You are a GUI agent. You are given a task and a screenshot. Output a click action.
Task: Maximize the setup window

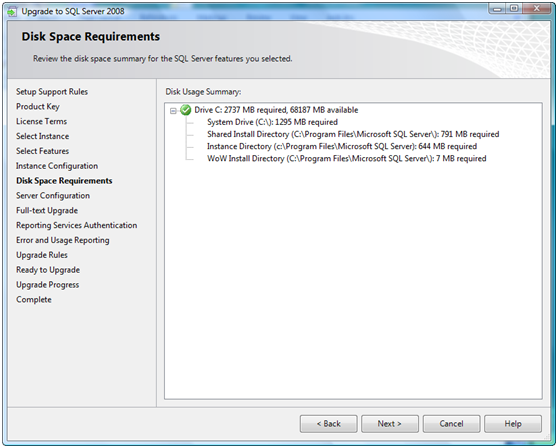(x=514, y=9)
